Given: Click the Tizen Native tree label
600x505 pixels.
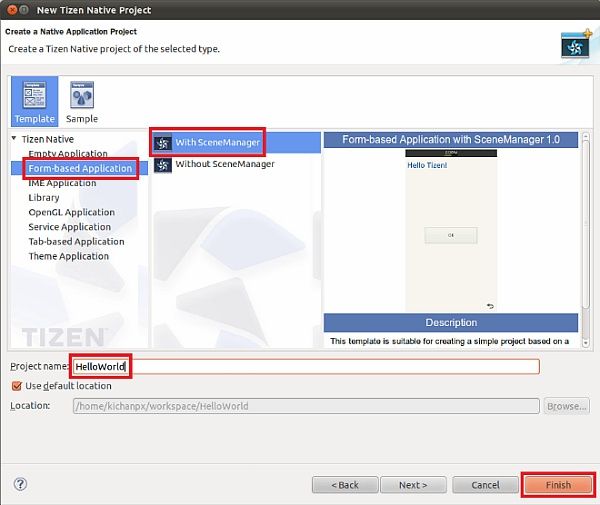Looking at the screenshot, I should coord(48,139).
